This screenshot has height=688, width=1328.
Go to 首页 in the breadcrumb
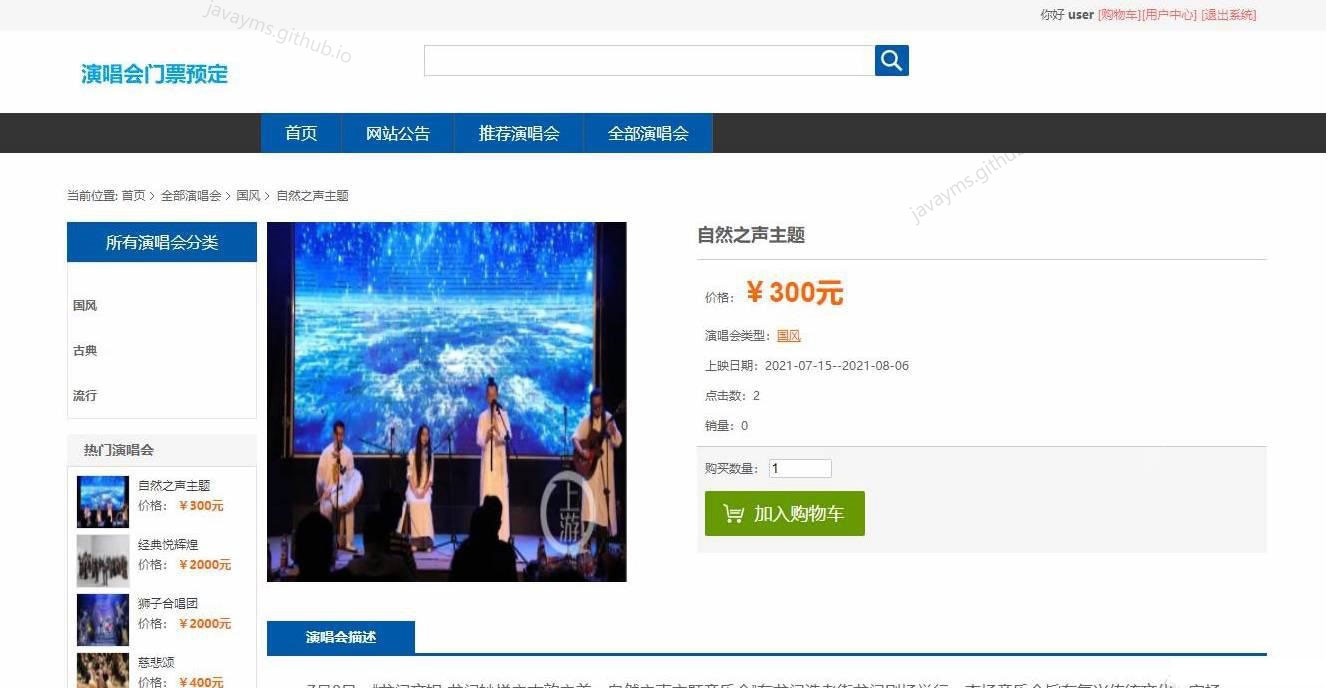[133, 196]
